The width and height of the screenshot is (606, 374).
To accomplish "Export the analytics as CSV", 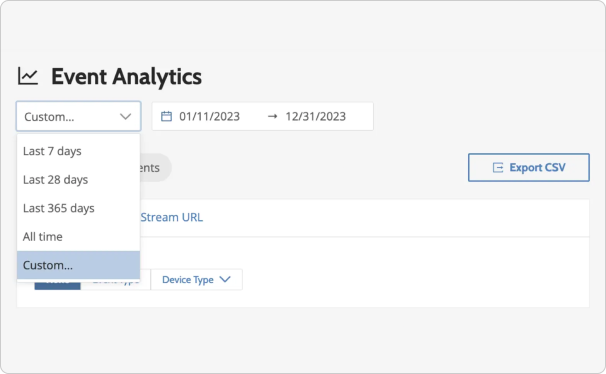I will (529, 167).
